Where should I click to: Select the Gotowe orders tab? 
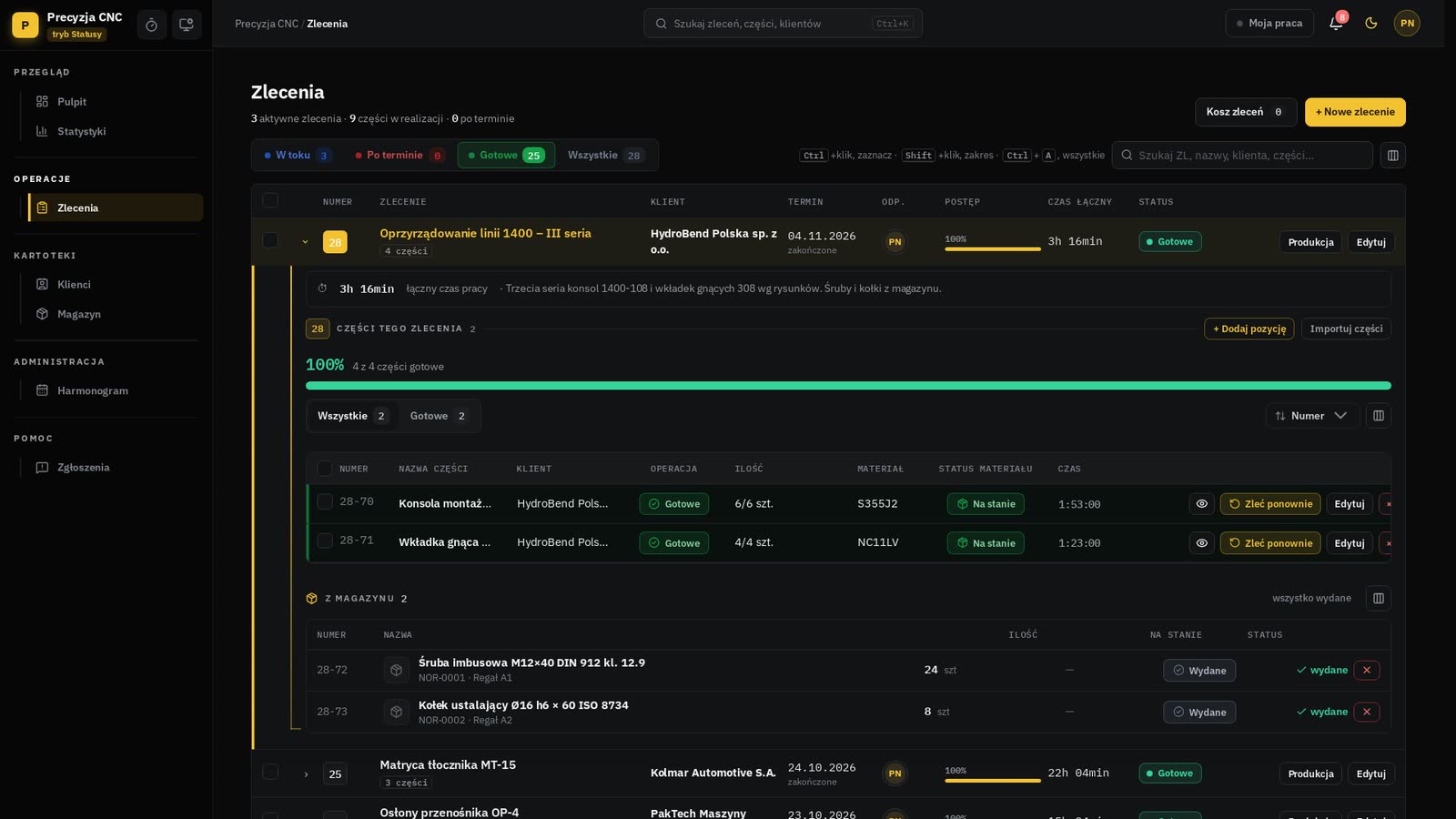pyautogui.click(x=506, y=156)
